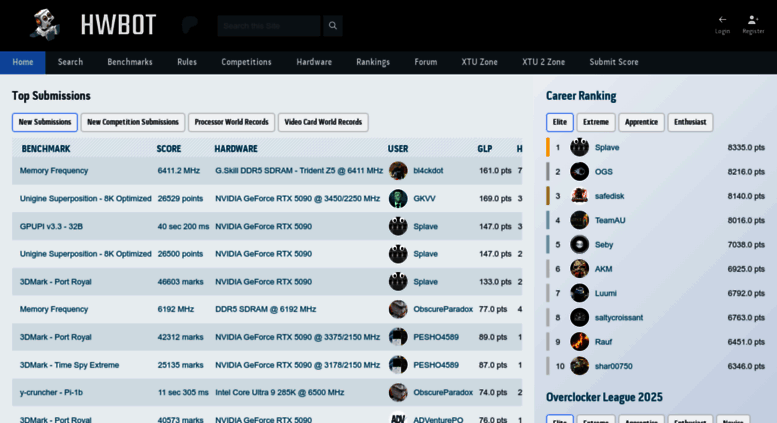Open the Home menu item
777x423 pixels.
pyautogui.click(x=23, y=62)
